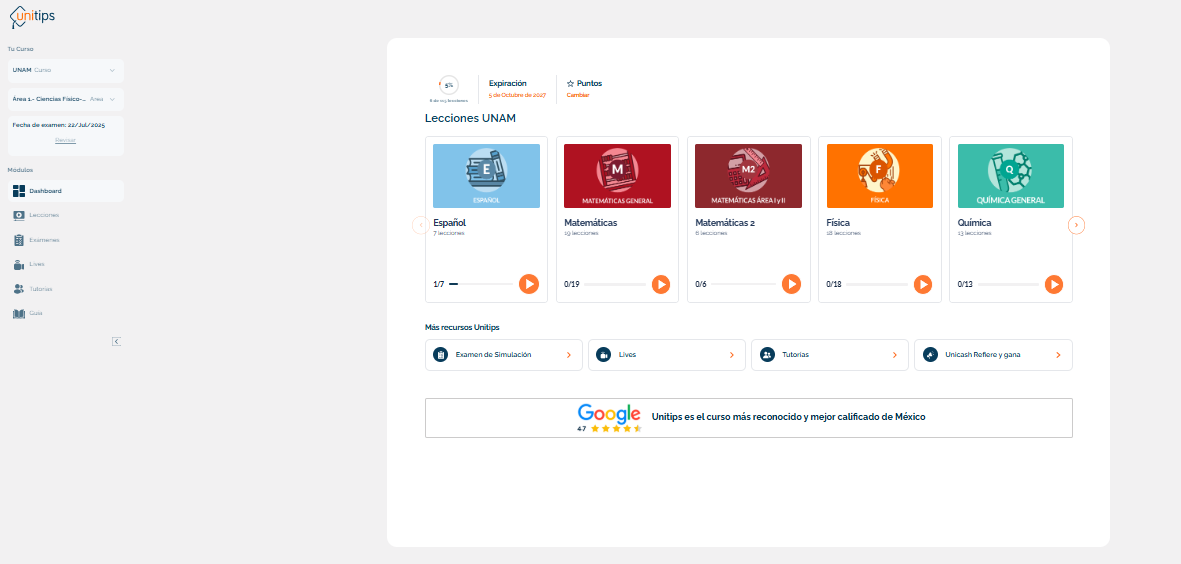The width and height of the screenshot is (1181, 564).
Task: Click the star icon next to Puntos
Action: pos(570,84)
